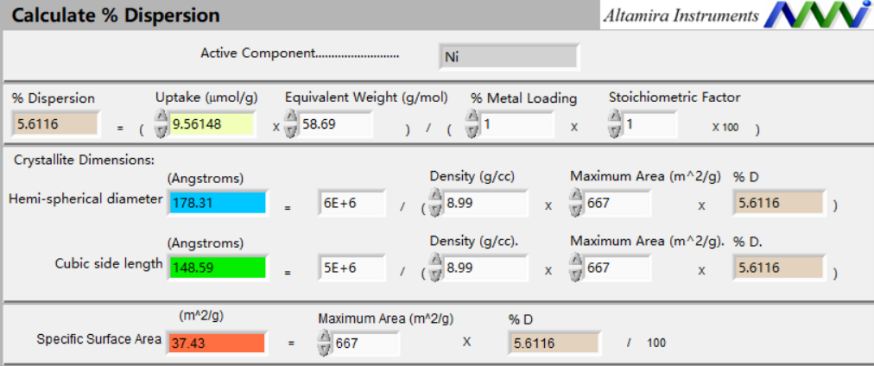Click the Equivalent Weight field showing 58.69
874x366 pixels.
(336, 124)
